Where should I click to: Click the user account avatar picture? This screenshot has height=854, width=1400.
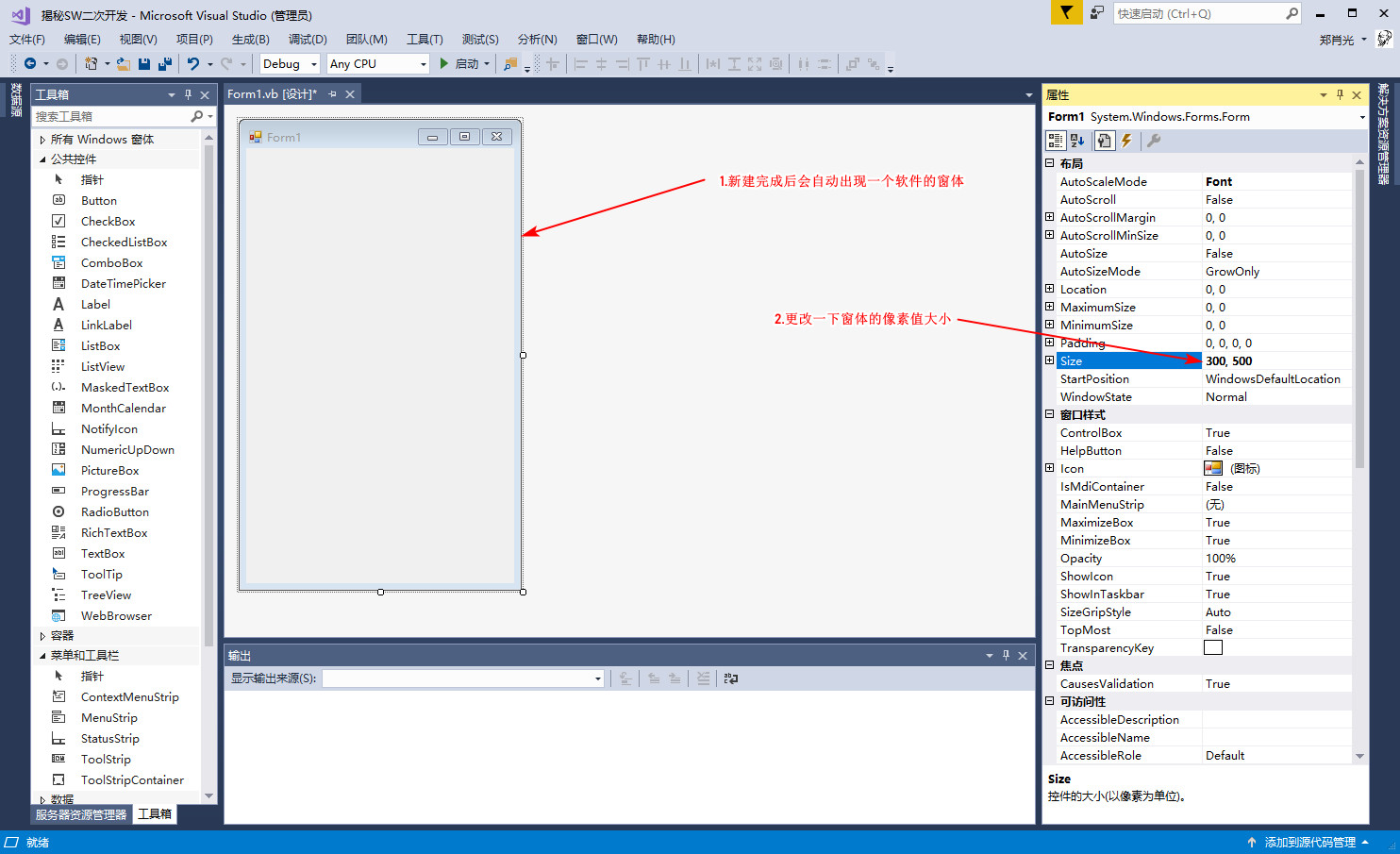pyautogui.click(x=1384, y=39)
